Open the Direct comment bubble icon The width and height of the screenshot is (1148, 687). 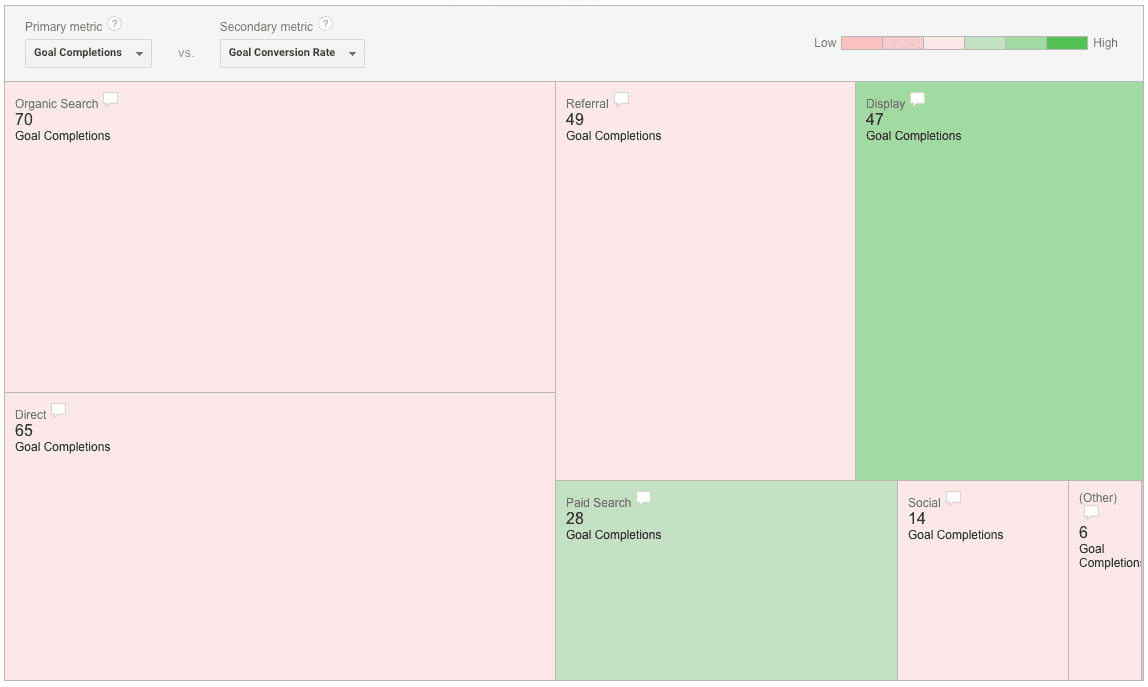59,411
